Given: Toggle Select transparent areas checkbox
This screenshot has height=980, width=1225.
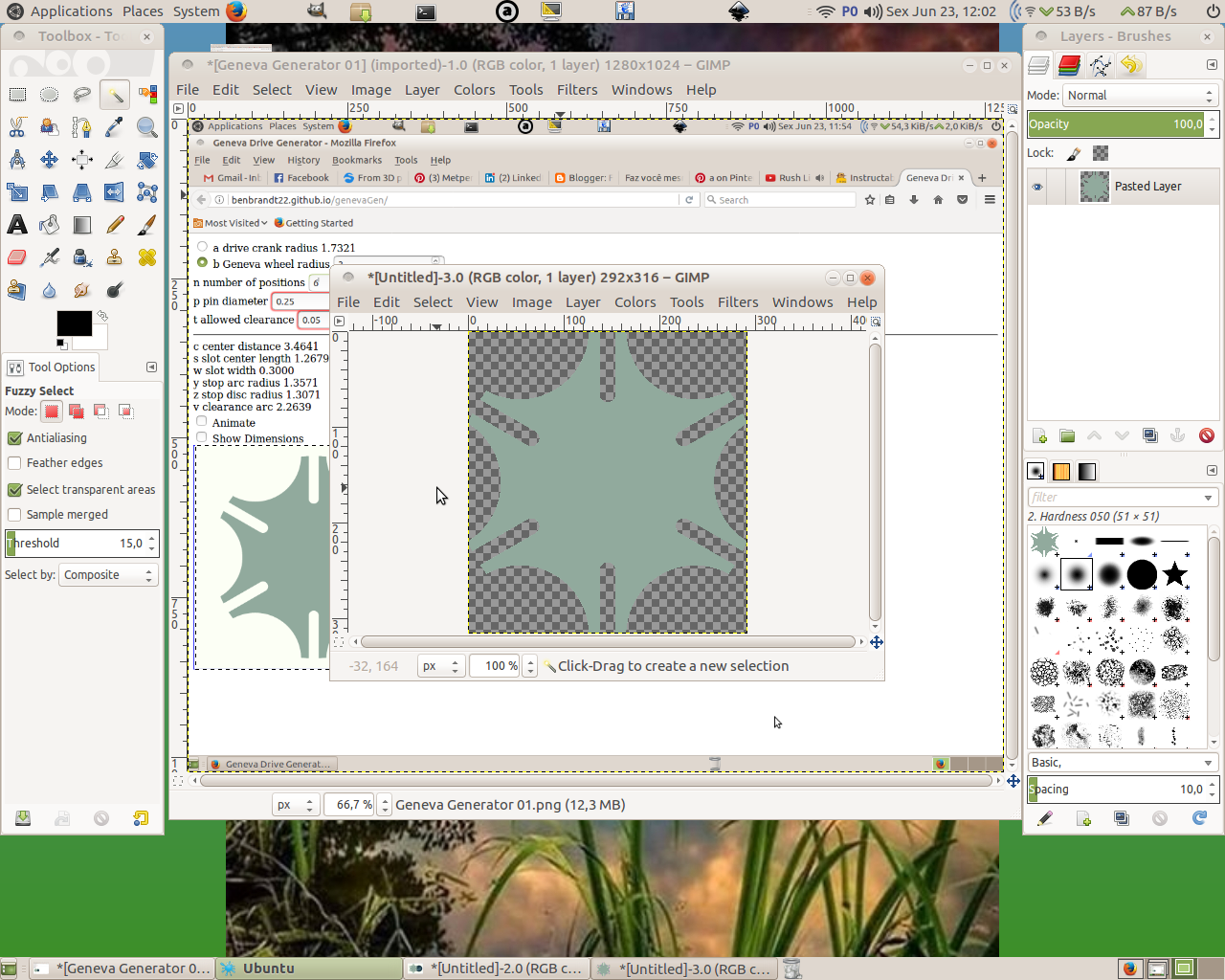Looking at the screenshot, I should coord(14,489).
